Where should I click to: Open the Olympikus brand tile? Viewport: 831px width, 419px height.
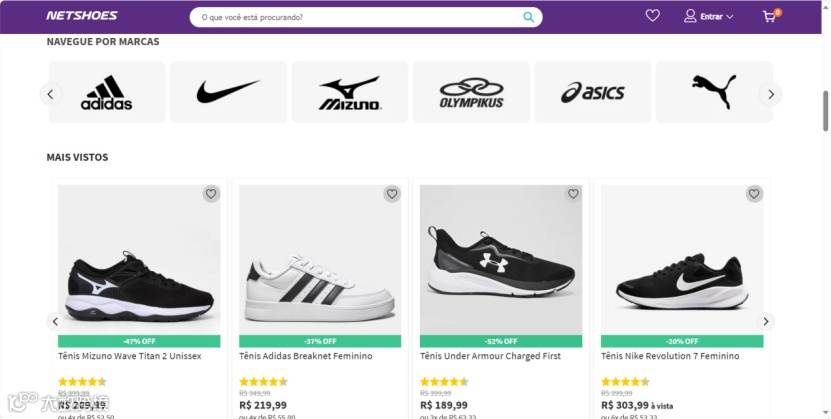pos(471,93)
